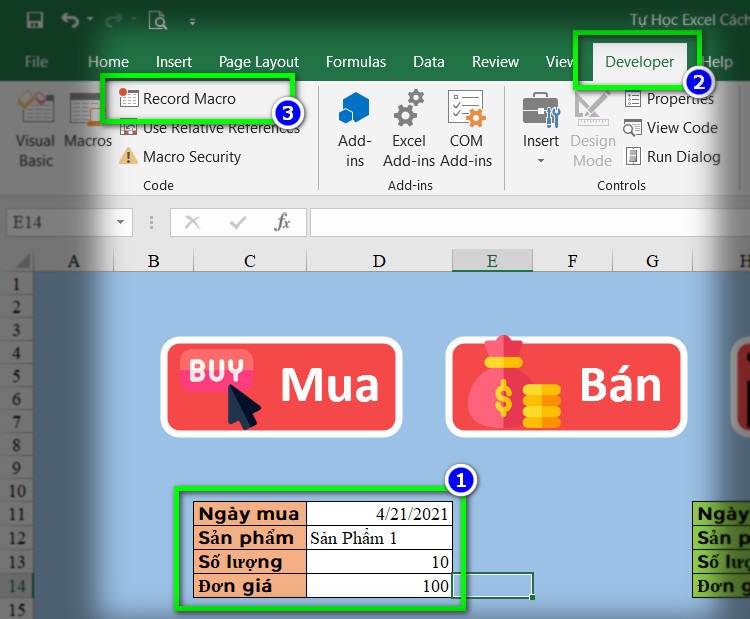Select row 14 header

click(x=16, y=586)
